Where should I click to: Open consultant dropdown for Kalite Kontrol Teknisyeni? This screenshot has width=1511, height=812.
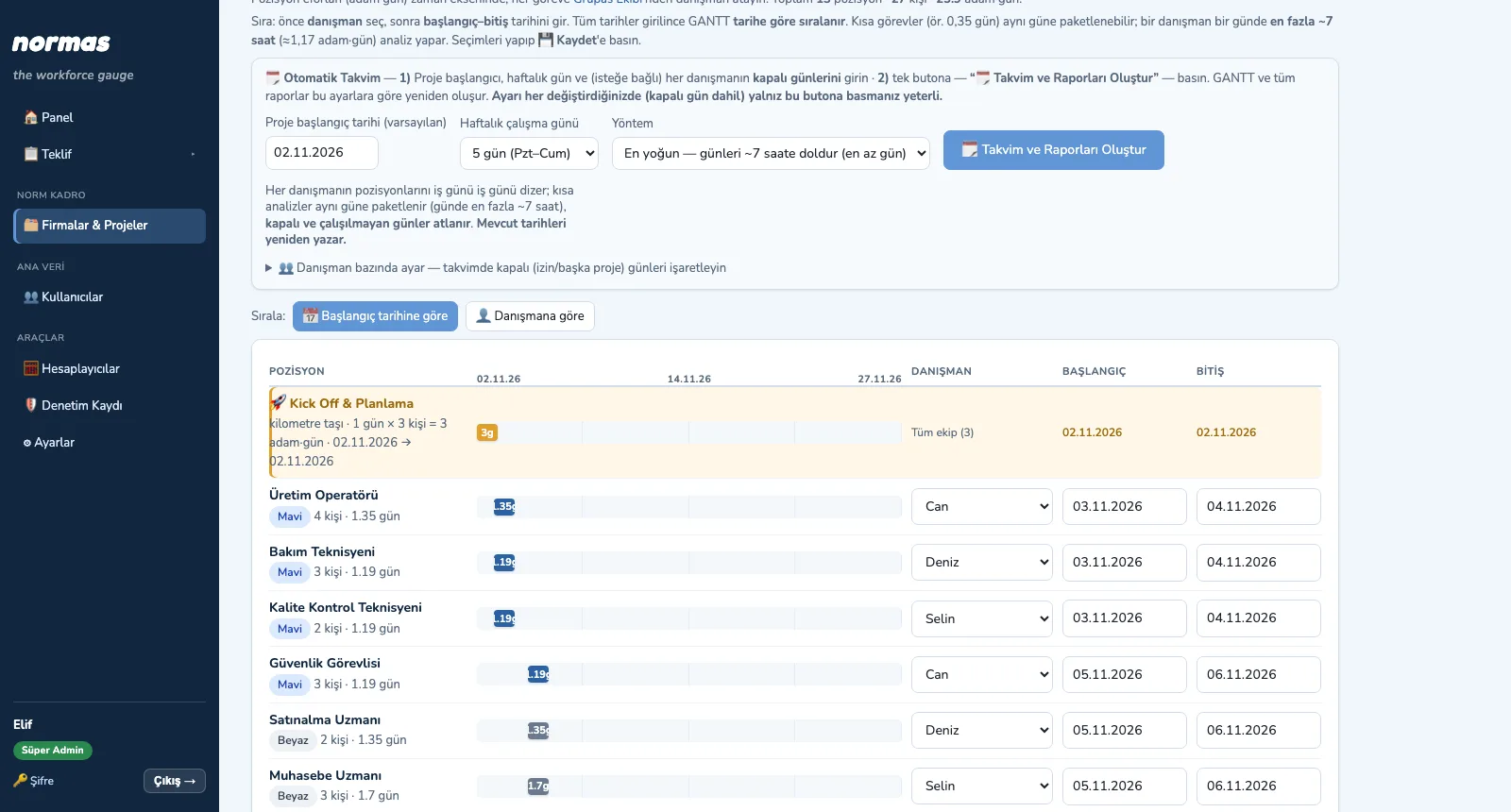tap(982, 618)
